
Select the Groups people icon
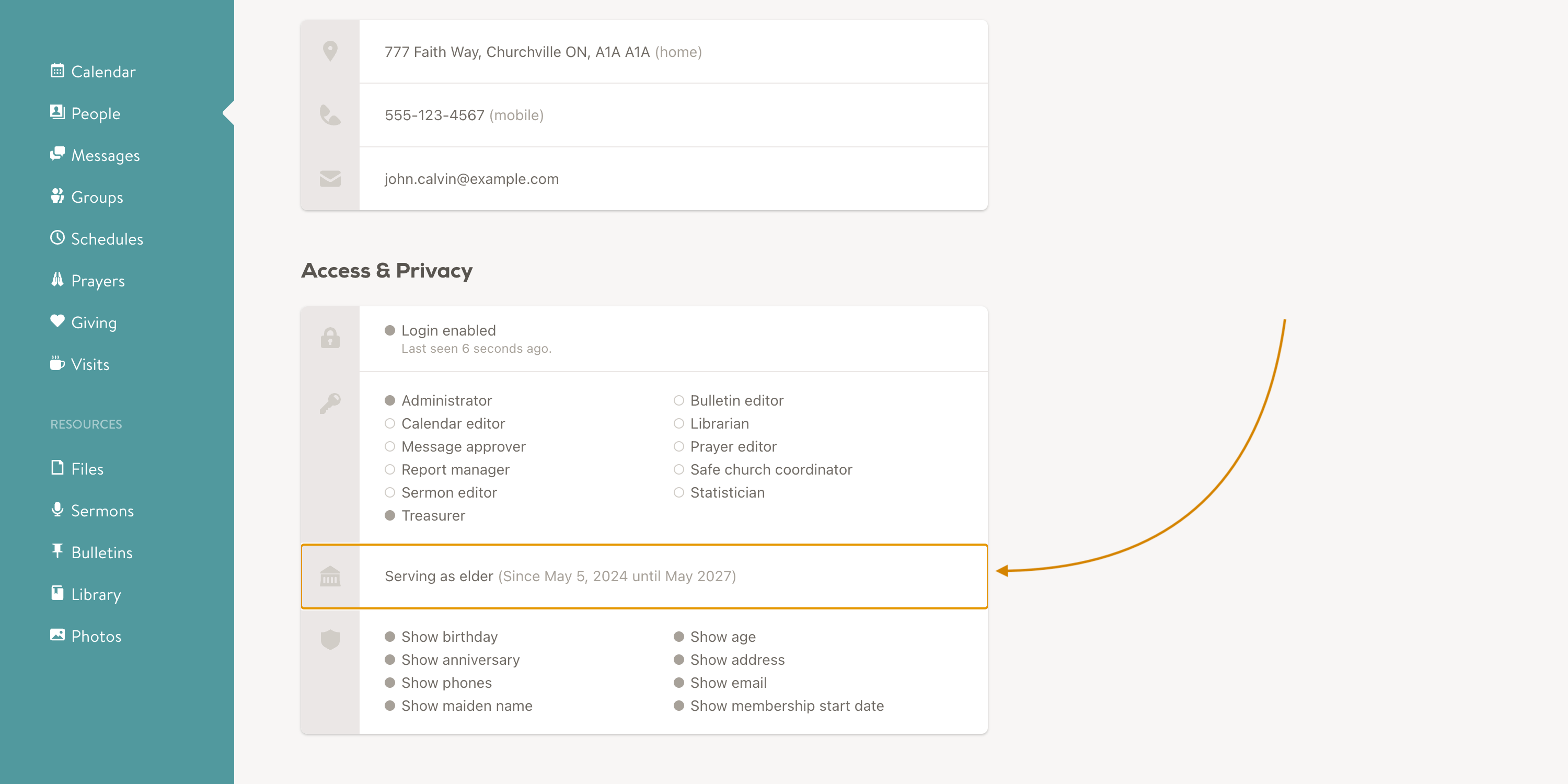coord(57,196)
